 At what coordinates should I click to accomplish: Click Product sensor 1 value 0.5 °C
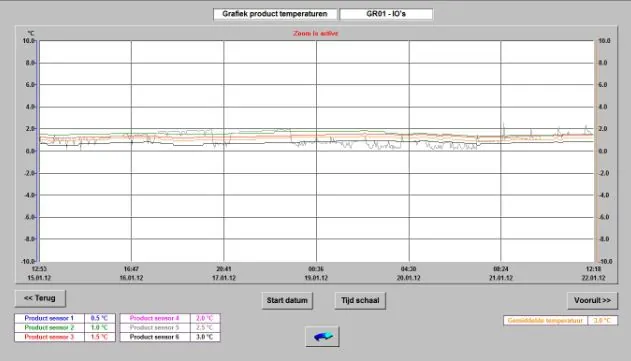pos(99,318)
